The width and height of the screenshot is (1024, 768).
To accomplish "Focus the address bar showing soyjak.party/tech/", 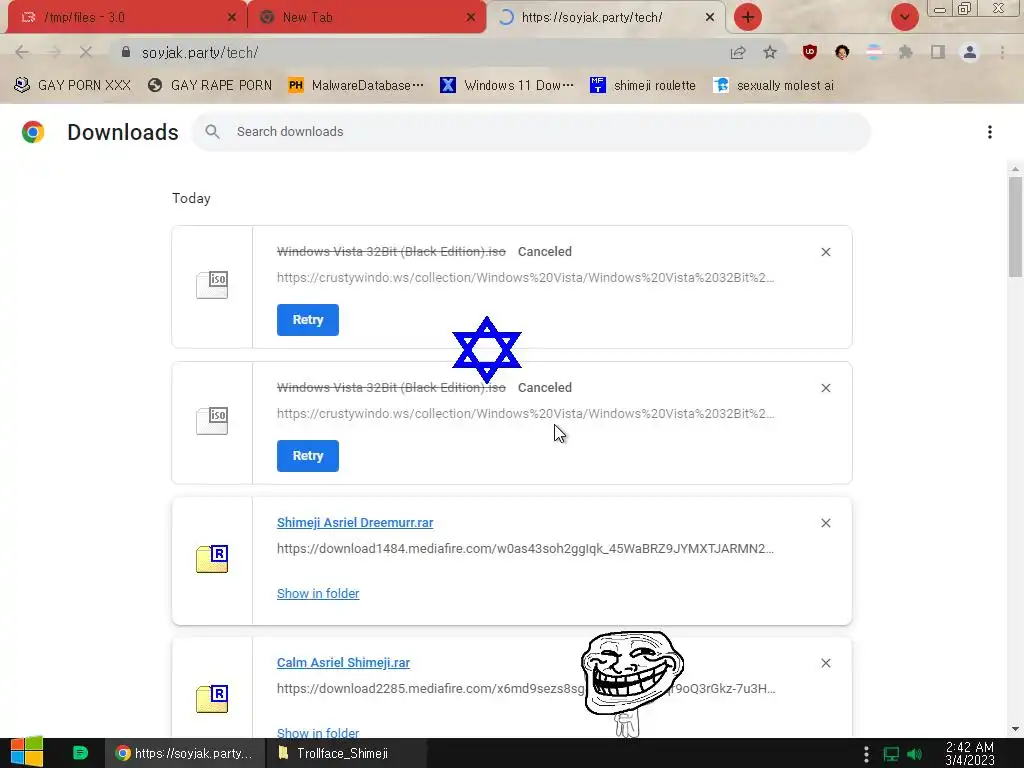I will [418, 52].
